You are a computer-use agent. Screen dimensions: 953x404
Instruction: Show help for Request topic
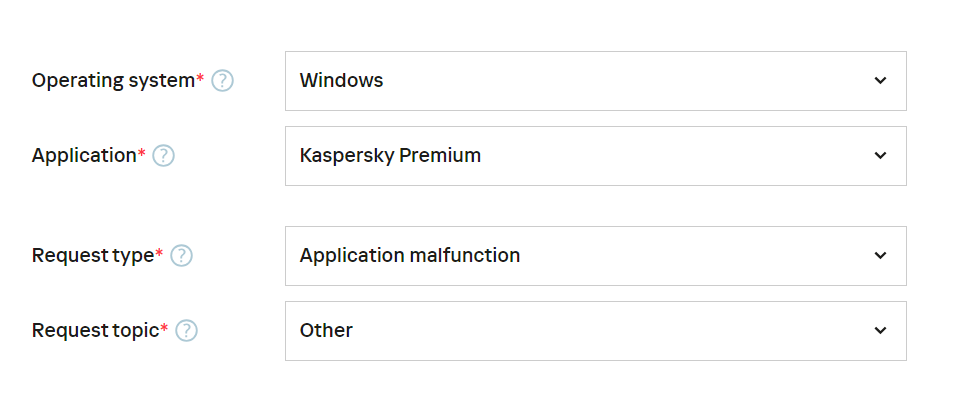point(186,331)
